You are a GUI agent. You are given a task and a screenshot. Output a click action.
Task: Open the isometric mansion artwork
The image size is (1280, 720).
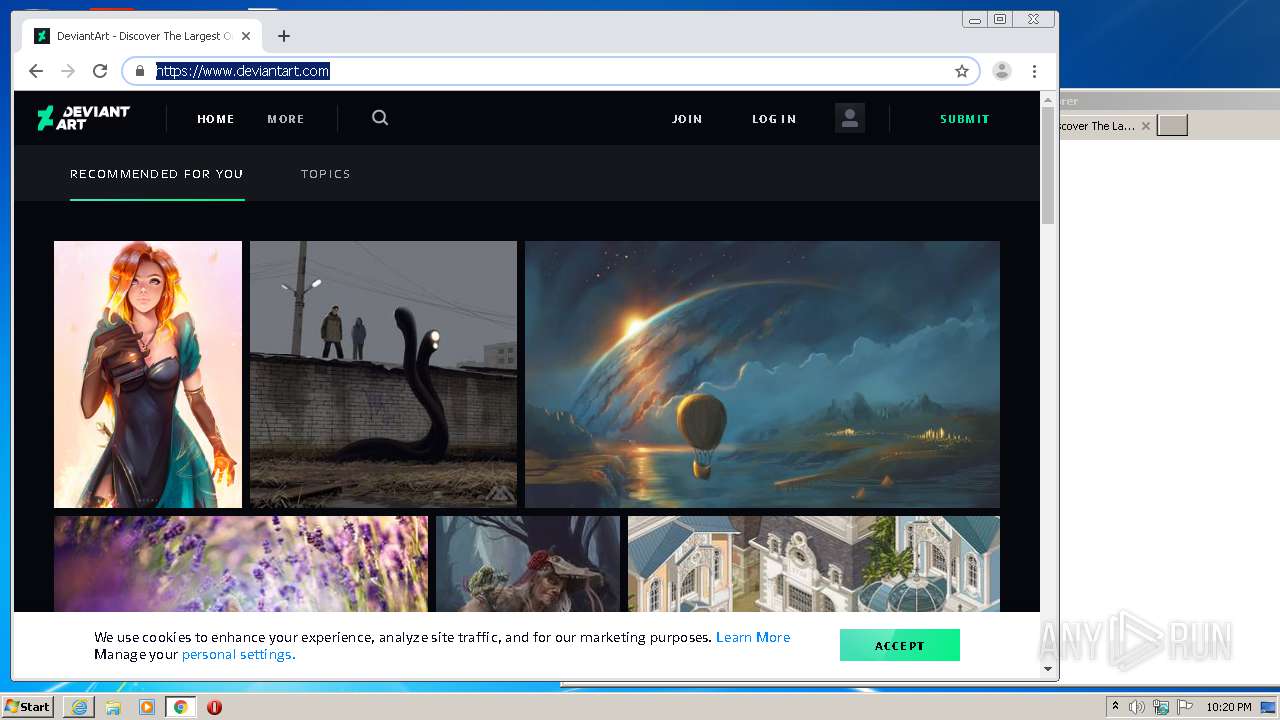point(814,564)
